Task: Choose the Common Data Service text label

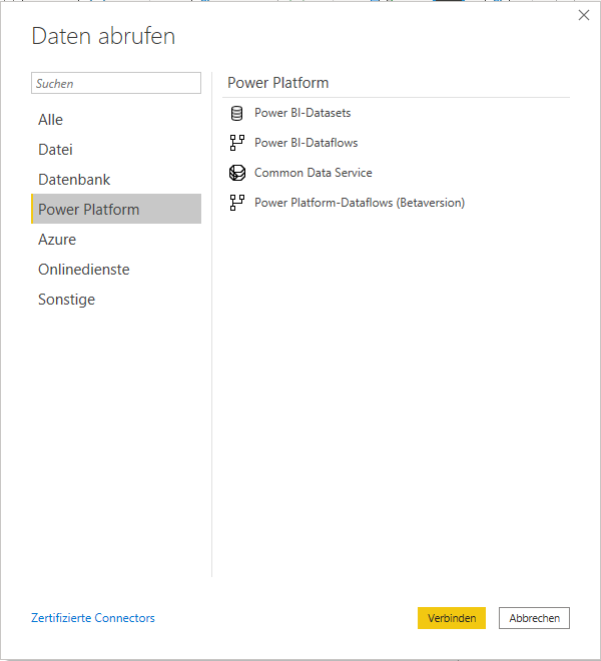Action: (x=313, y=173)
